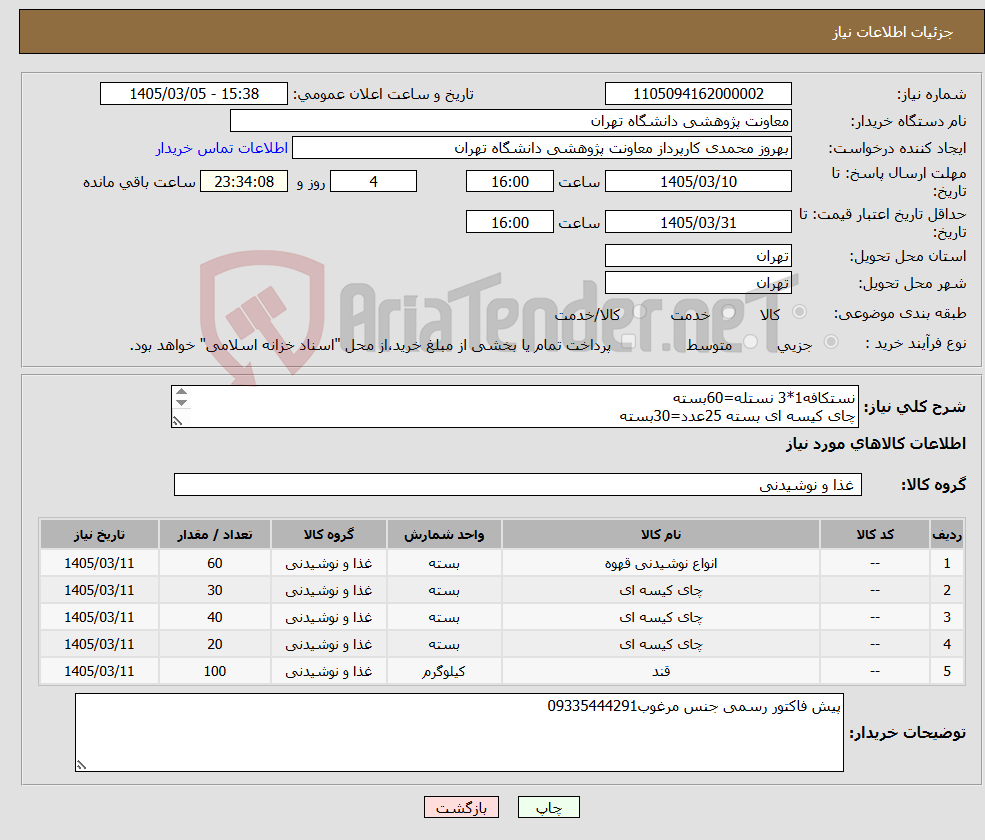Click the چاپ (print) button

548,807
